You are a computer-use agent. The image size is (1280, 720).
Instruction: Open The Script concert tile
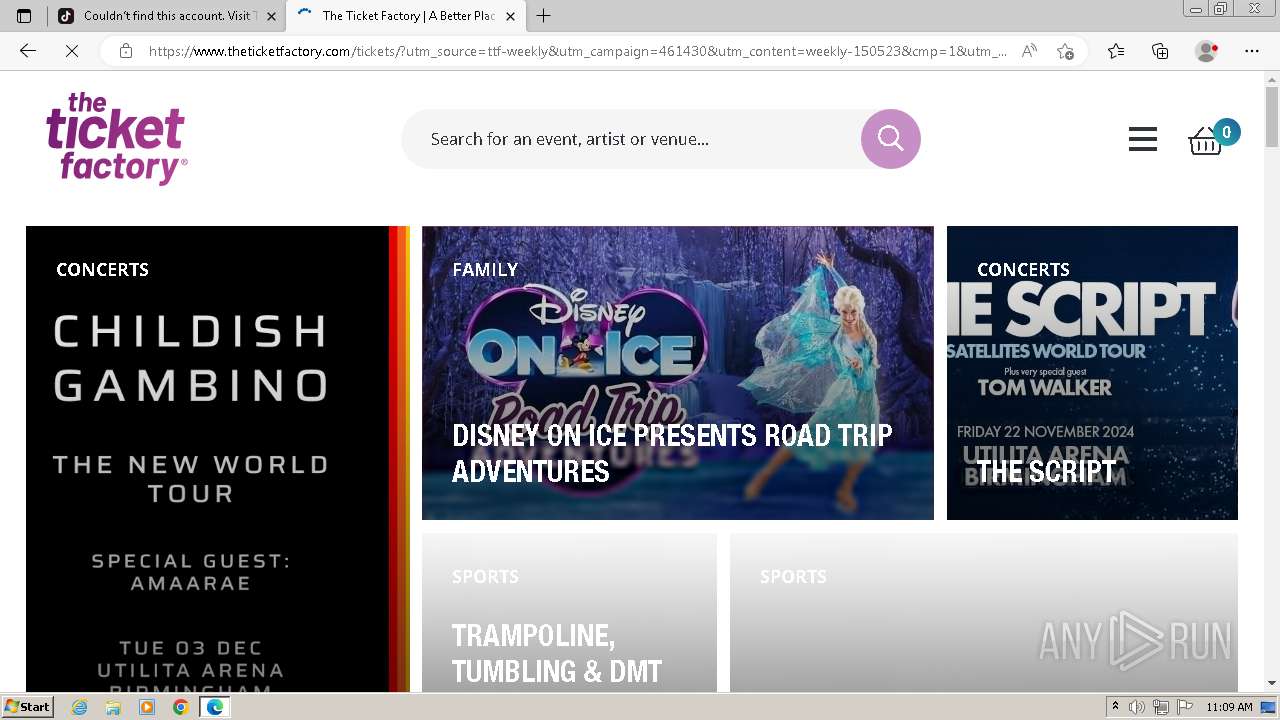(x=1092, y=373)
